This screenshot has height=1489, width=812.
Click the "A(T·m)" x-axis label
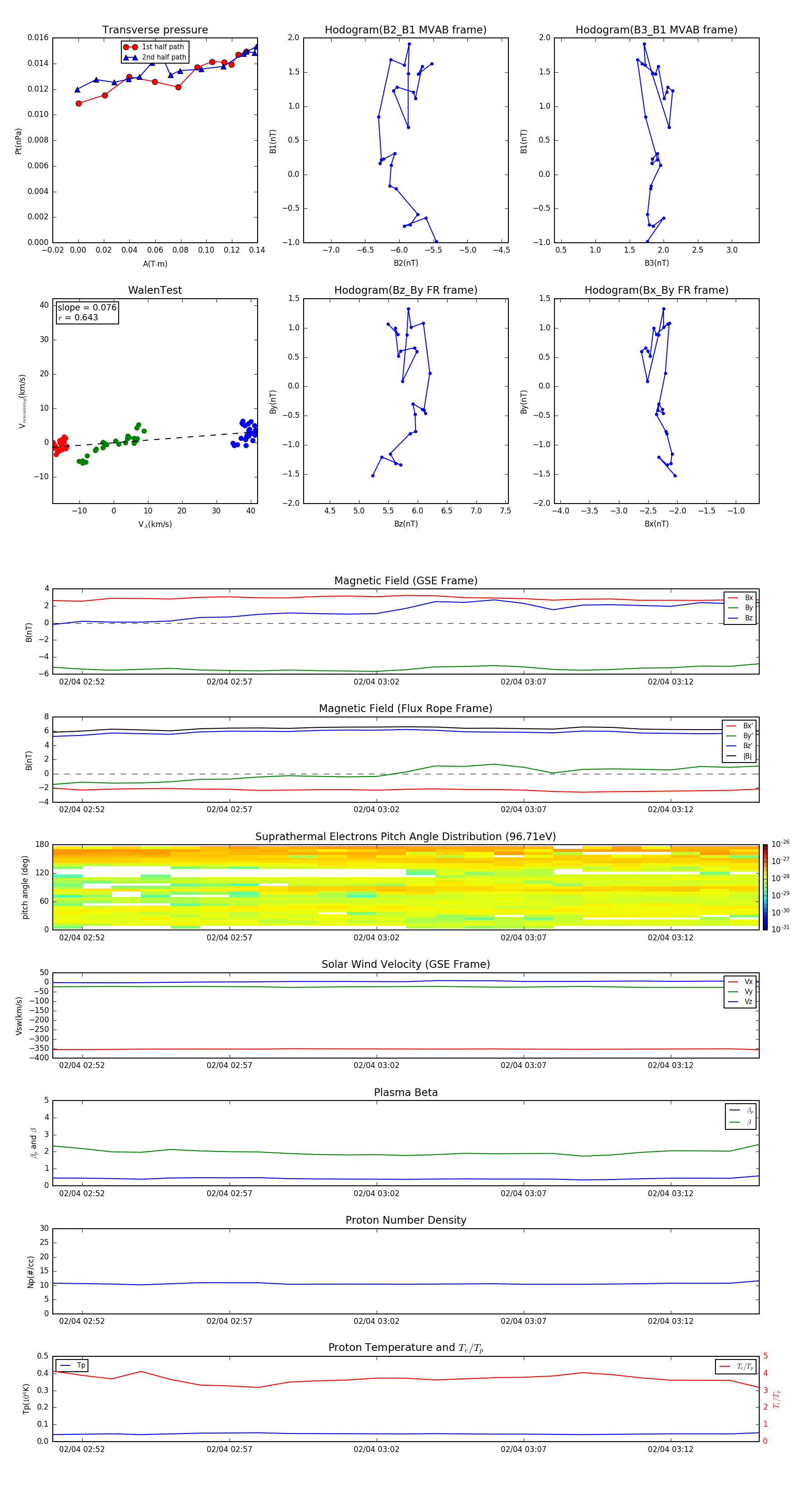(155, 264)
